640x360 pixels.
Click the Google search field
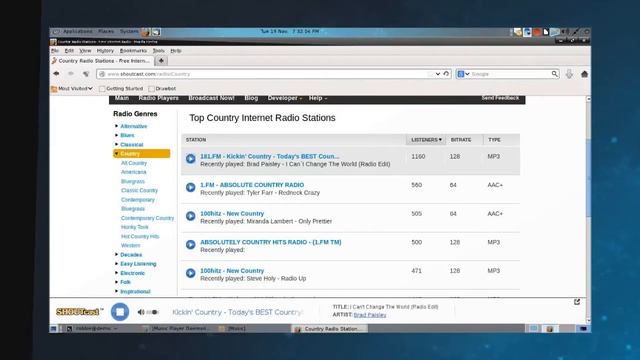(x=510, y=74)
